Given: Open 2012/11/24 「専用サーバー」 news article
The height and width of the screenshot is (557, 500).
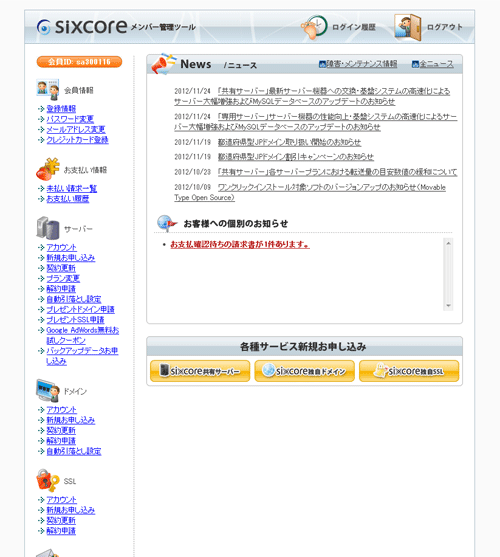Looking at the screenshot, I should 315,121.
